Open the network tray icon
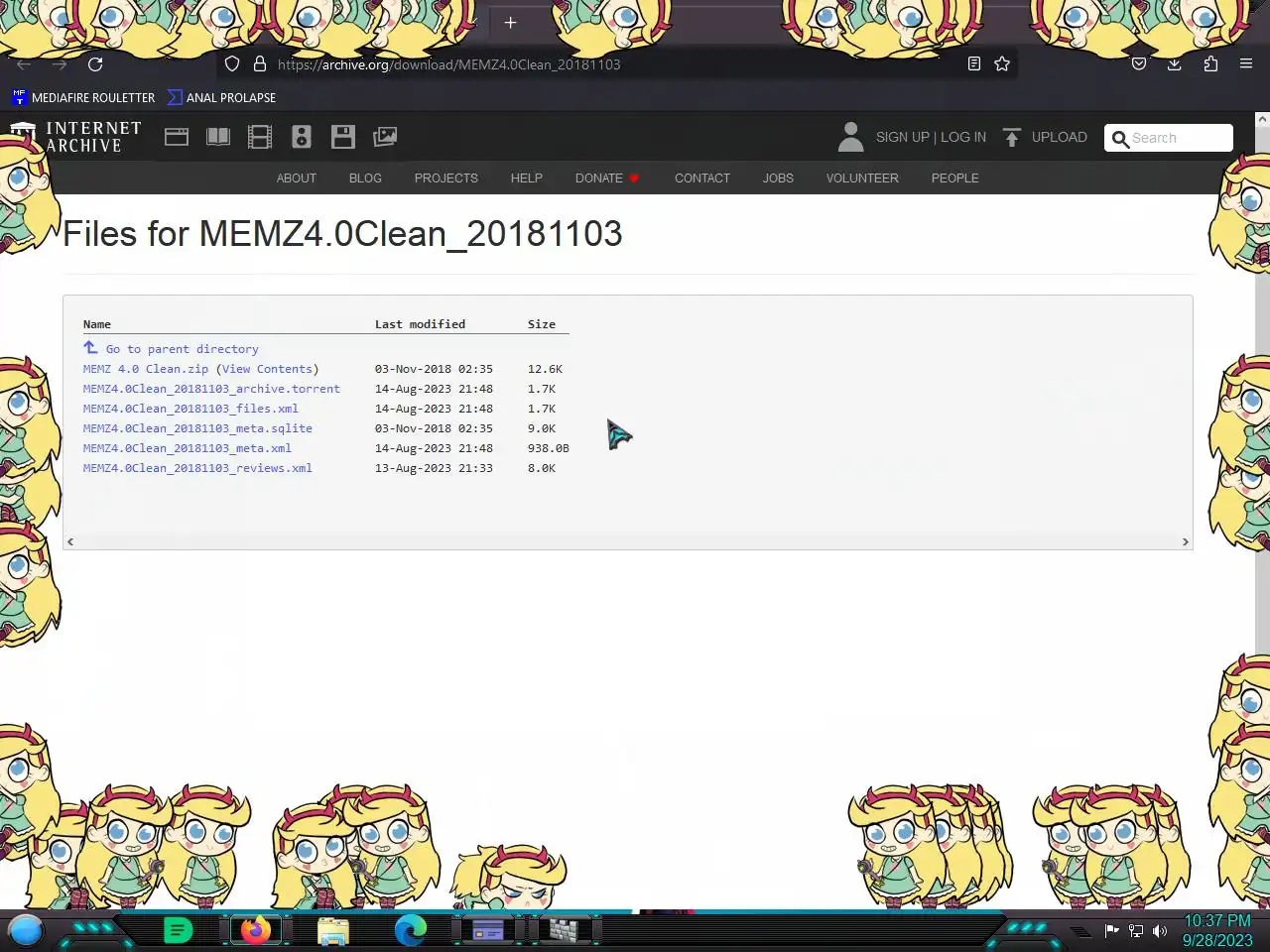1270x952 pixels. (1136, 931)
